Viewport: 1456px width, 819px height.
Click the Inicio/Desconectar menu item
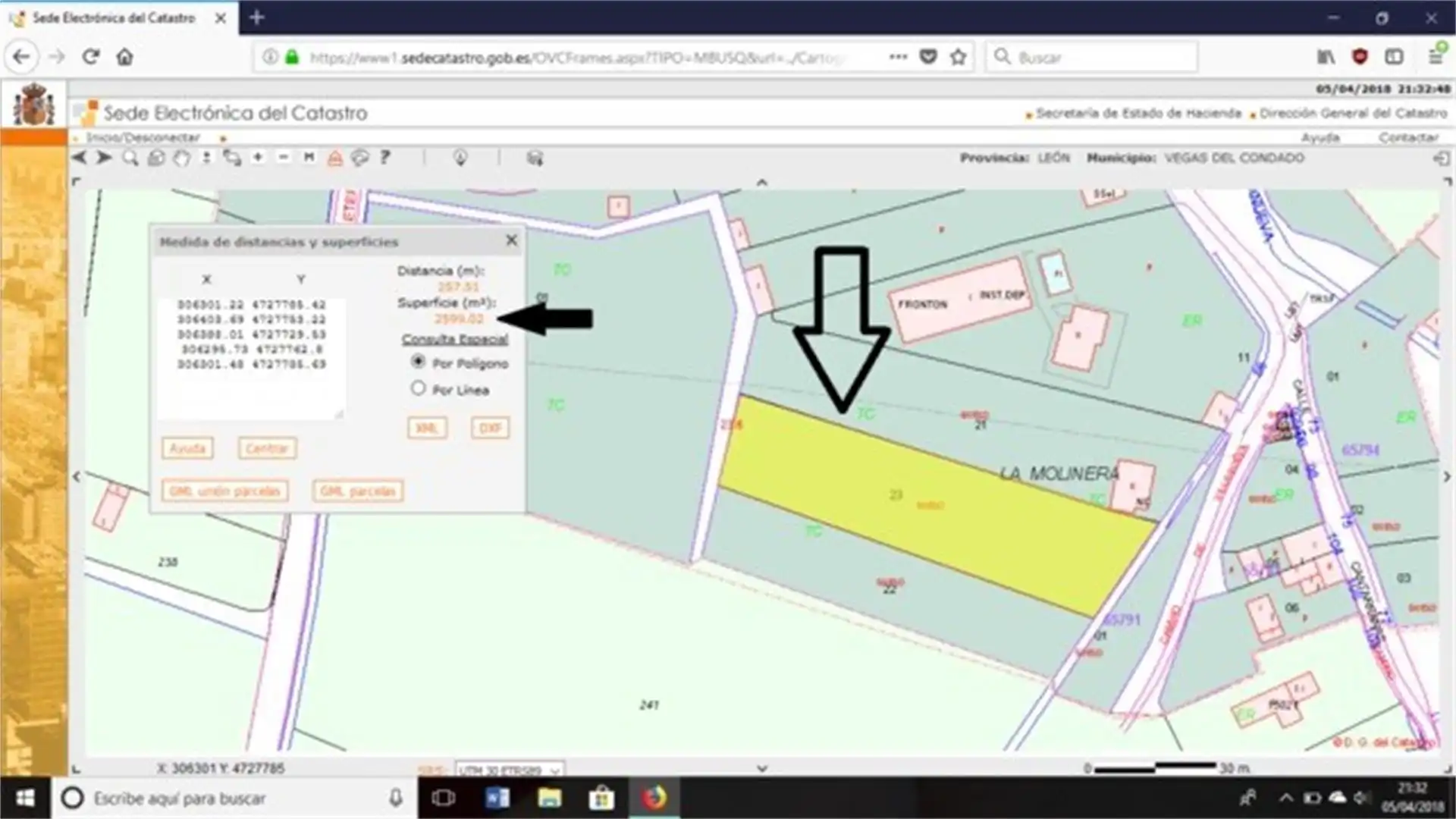143,137
